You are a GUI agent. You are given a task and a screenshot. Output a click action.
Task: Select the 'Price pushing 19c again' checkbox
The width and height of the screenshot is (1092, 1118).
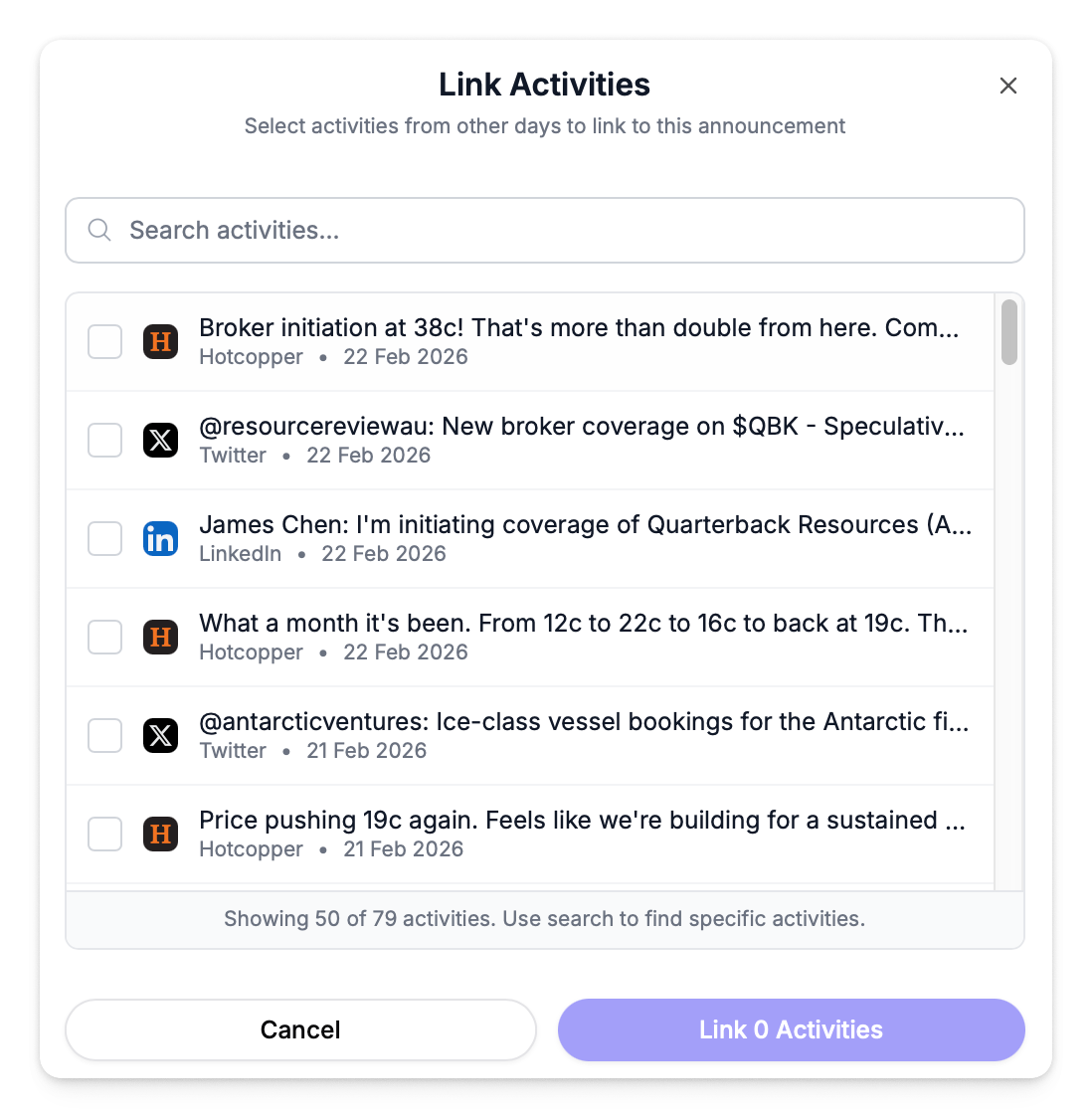[105, 834]
